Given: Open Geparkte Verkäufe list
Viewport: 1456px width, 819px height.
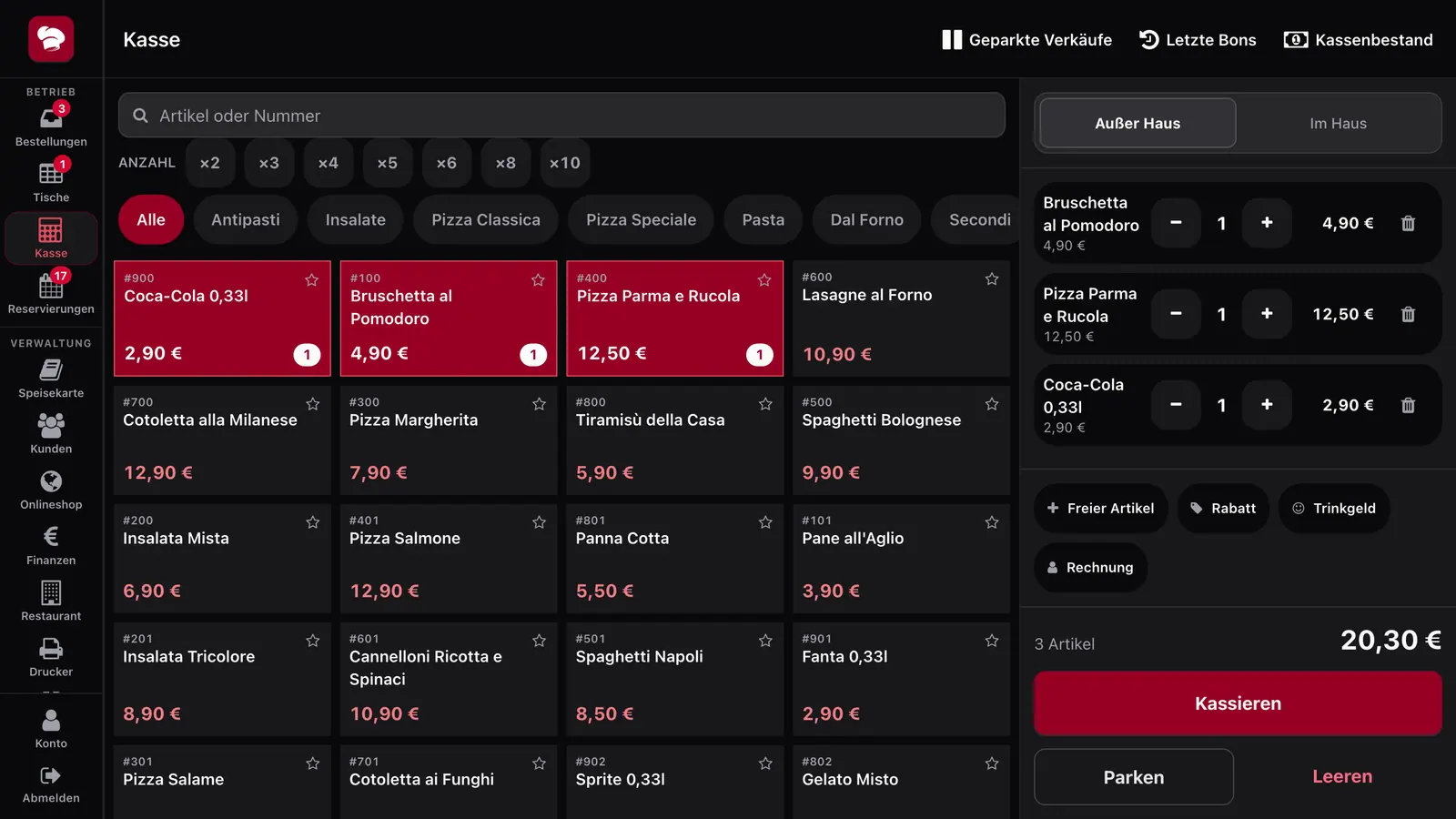Looking at the screenshot, I should (1027, 40).
